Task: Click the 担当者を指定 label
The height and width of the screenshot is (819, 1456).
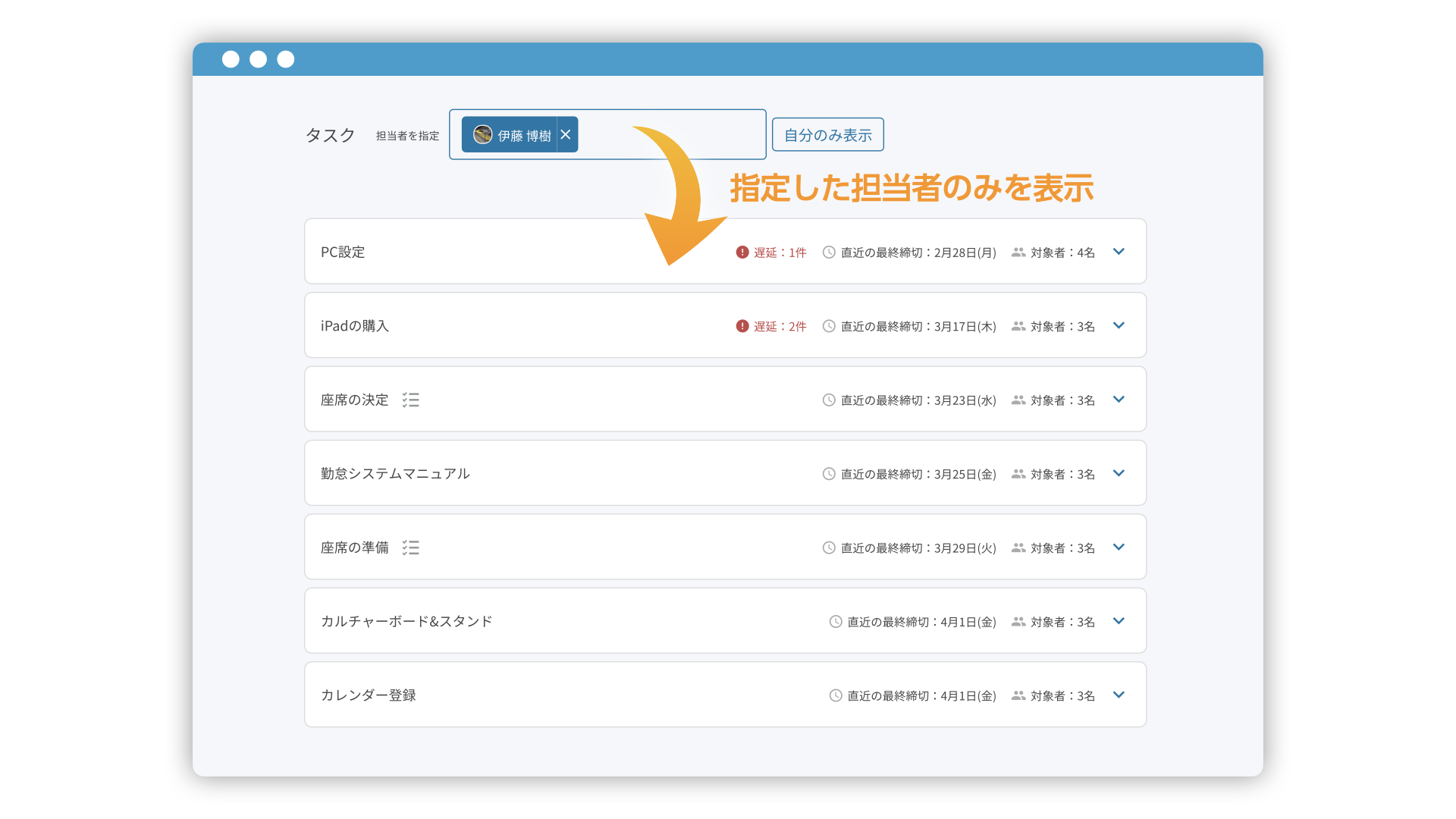Action: coord(406,136)
